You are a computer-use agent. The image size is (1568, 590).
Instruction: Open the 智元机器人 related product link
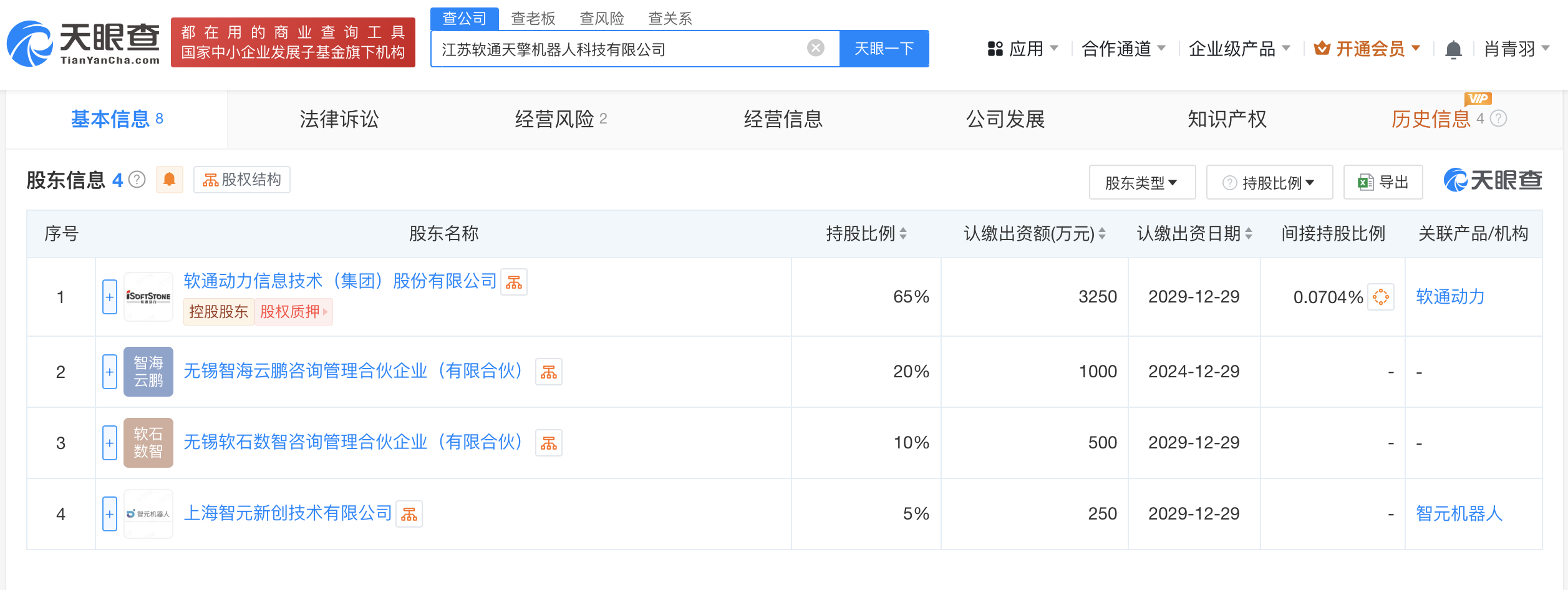pos(1459,514)
